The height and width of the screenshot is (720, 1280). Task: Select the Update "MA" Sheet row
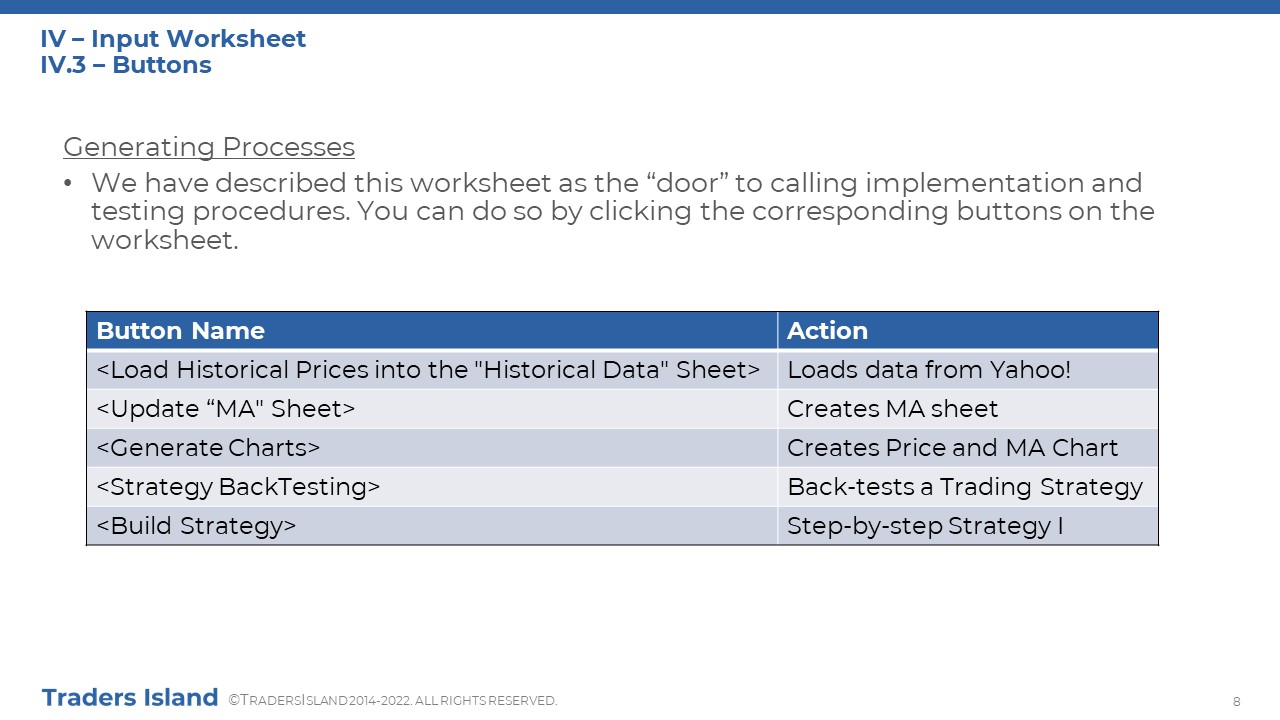pyautogui.click(x=622, y=409)
